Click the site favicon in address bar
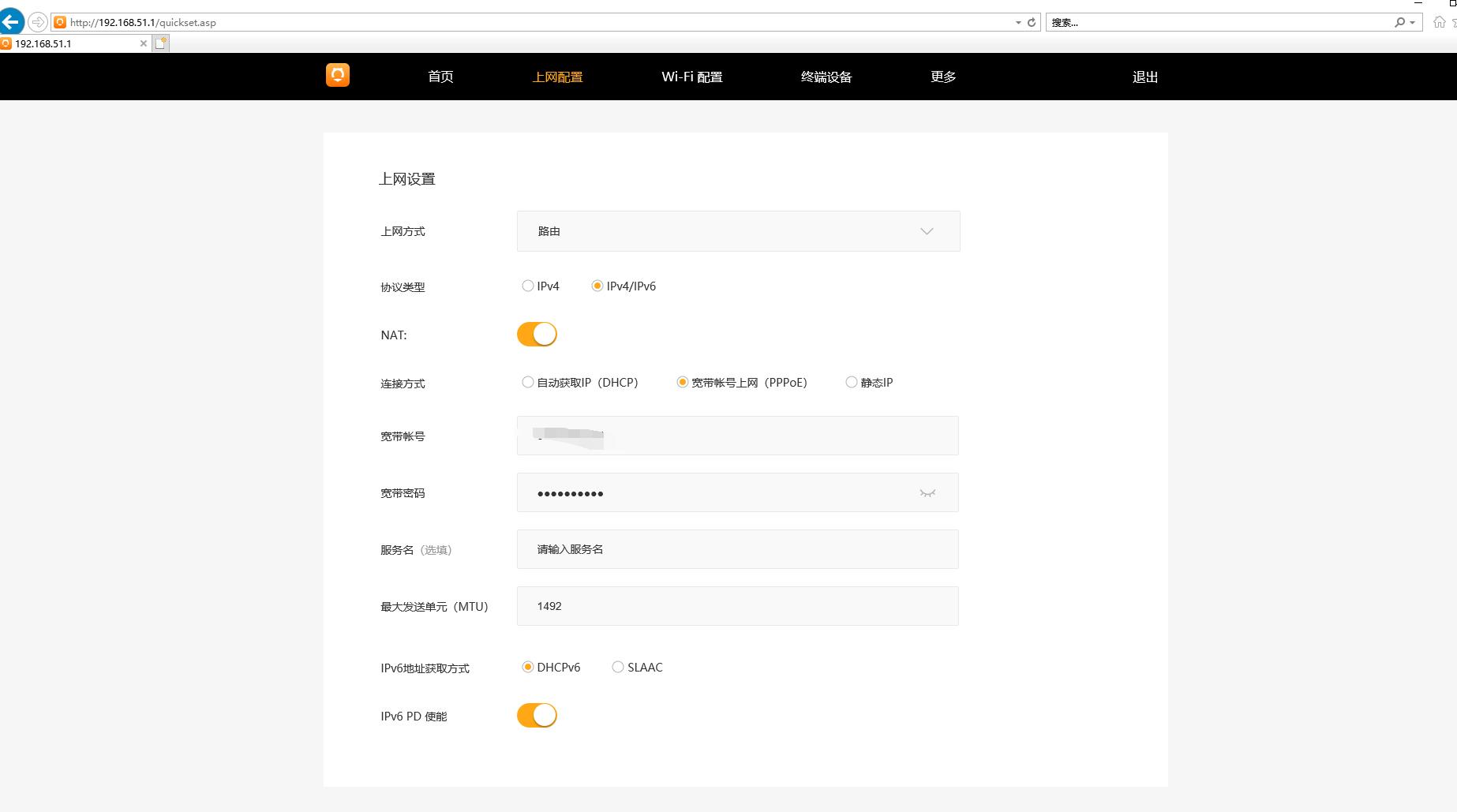Image resolution: width=1457 pixels, height=812 pixels. (x=60, y=22)
